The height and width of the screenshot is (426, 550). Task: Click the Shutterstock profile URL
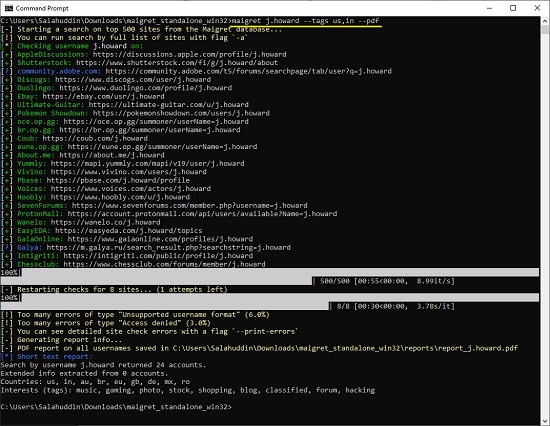177,63
